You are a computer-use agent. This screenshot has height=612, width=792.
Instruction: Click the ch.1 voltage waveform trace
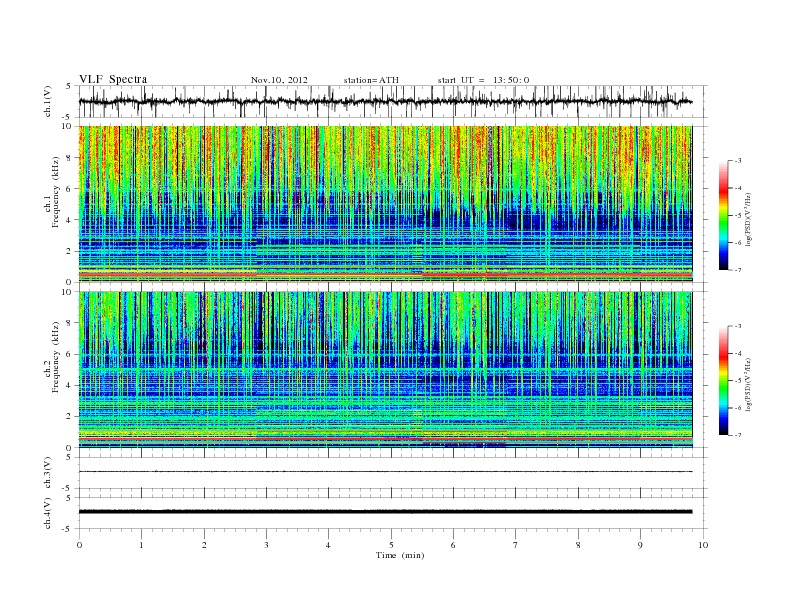pos(385,101)
